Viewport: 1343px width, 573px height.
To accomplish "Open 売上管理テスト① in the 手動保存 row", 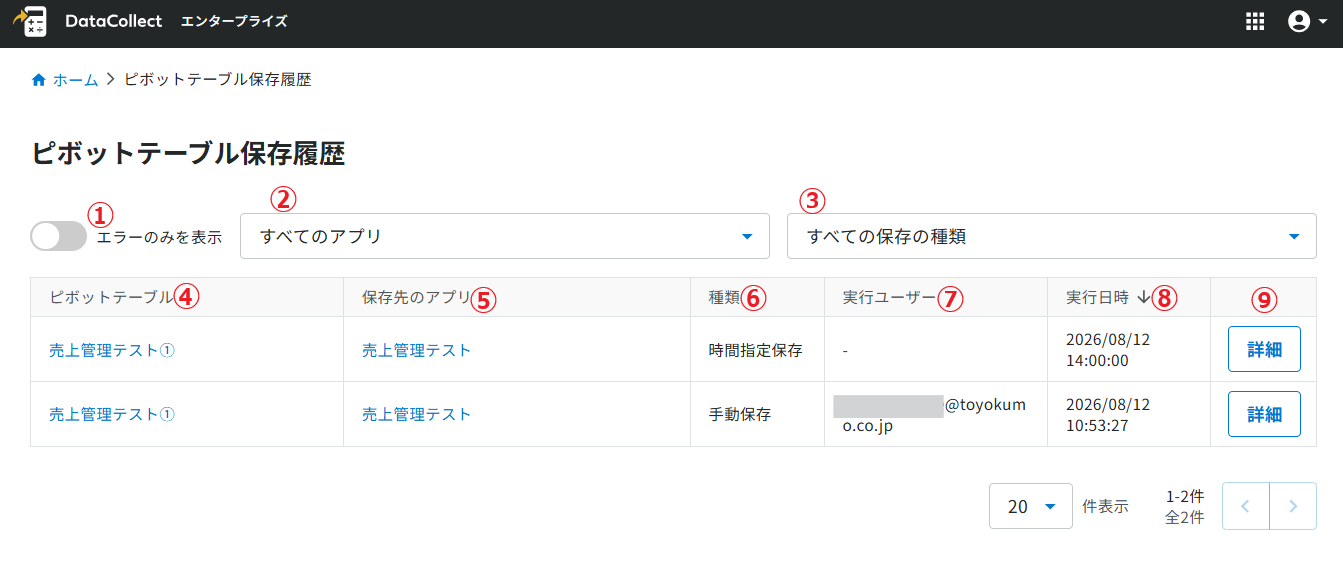I will [112, 414].
